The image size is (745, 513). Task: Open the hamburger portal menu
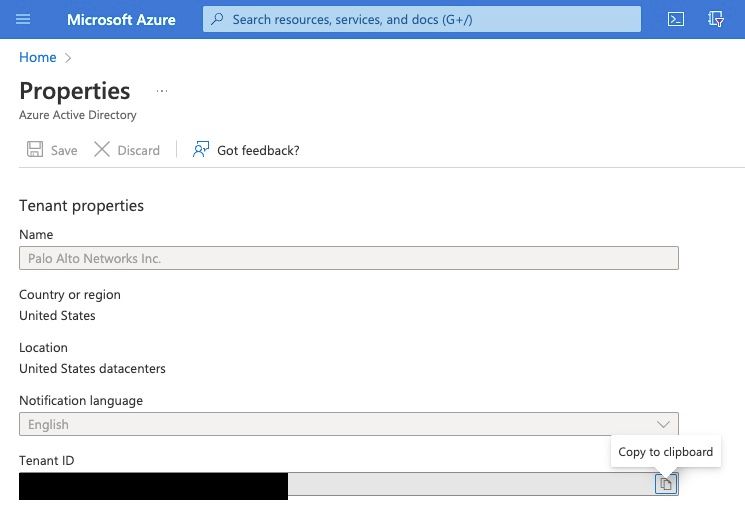click(23, 19)
